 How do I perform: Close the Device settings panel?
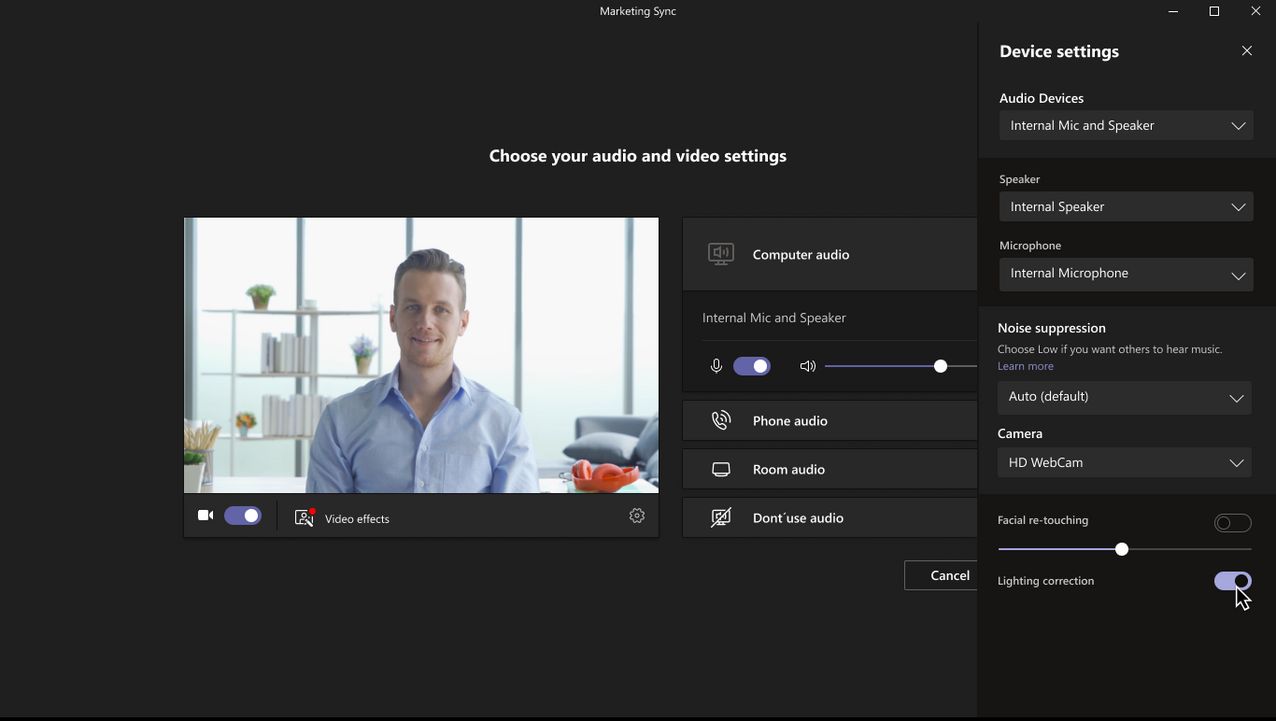pyautogui.click(x=1246, y=51)
